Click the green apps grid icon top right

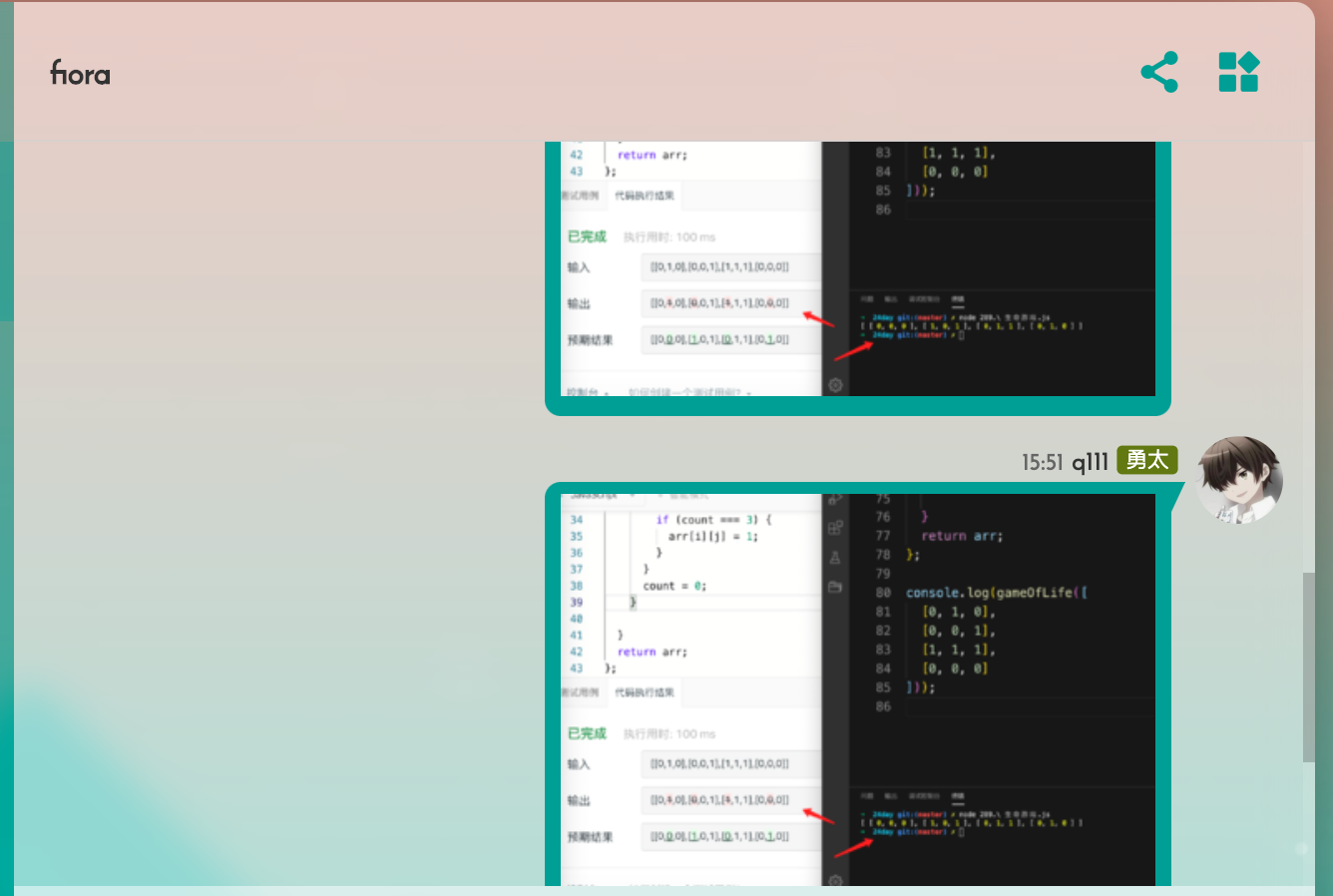pos(1238,72)
